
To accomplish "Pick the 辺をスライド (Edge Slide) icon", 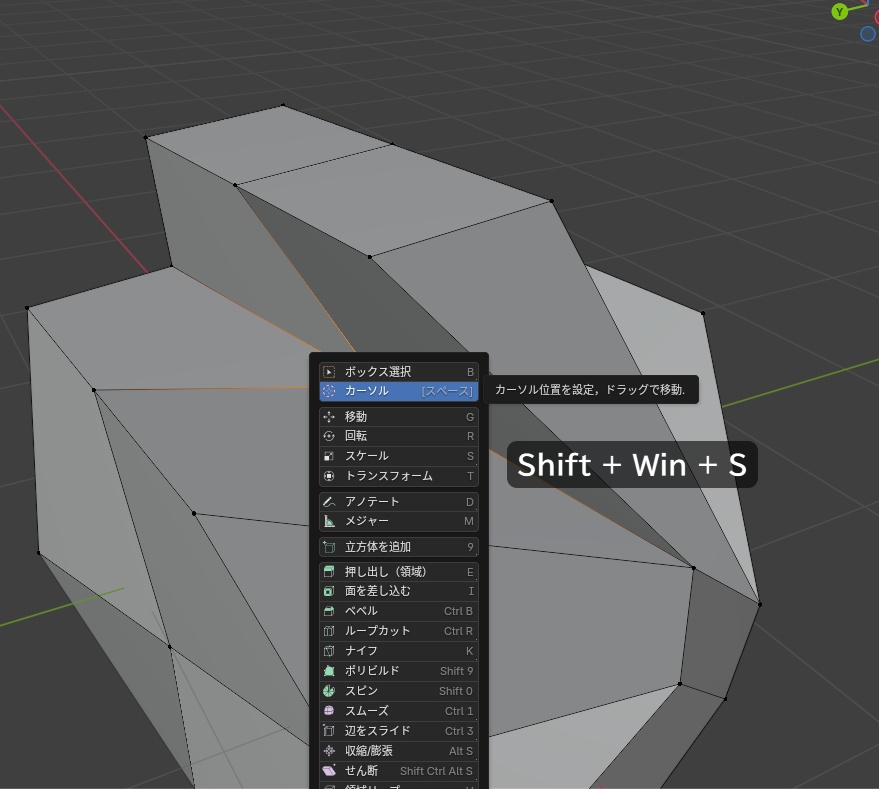I will tap(329, 731).
